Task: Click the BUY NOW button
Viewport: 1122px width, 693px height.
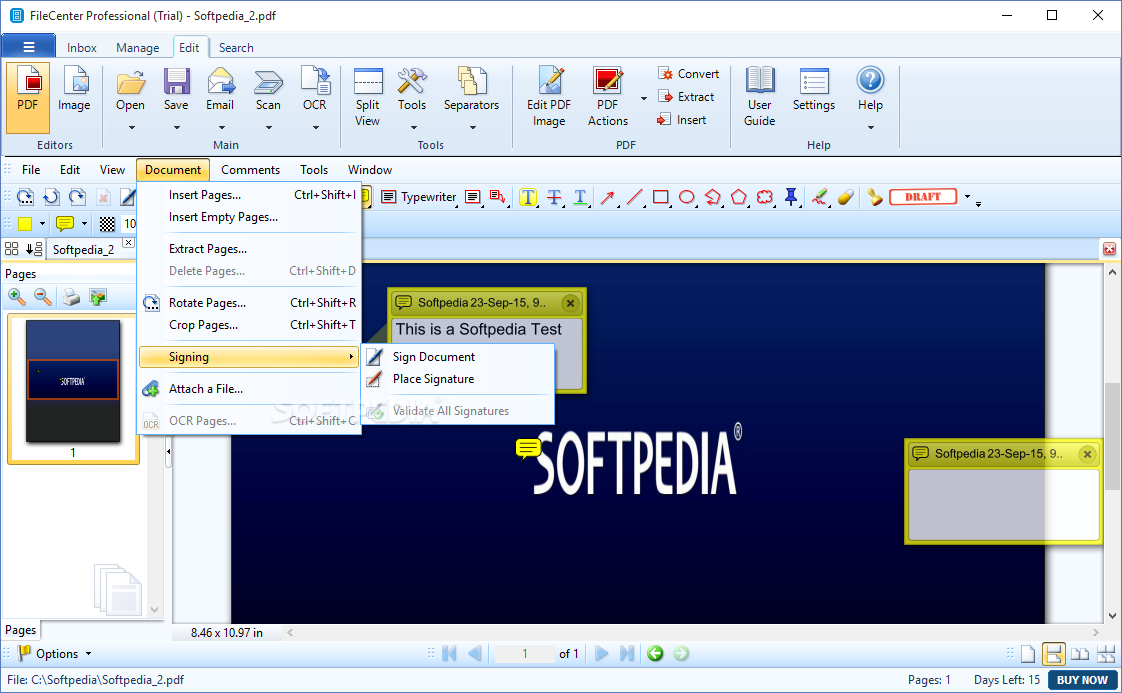Action: [x=1082, y=679]
